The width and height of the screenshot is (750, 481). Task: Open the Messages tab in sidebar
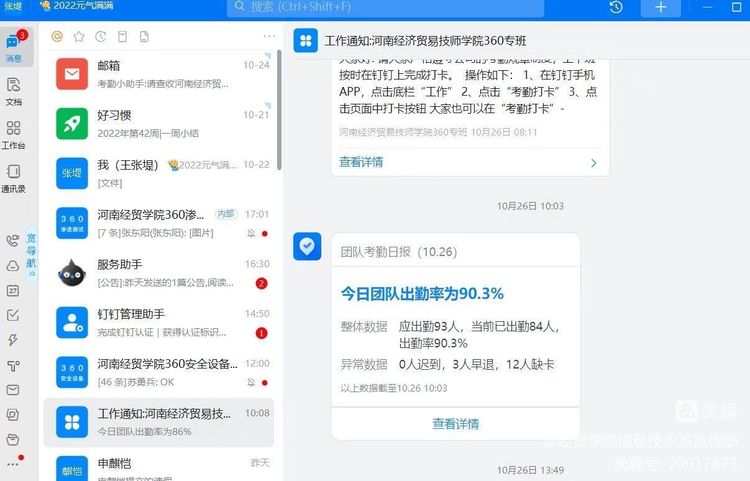point(14,47)
